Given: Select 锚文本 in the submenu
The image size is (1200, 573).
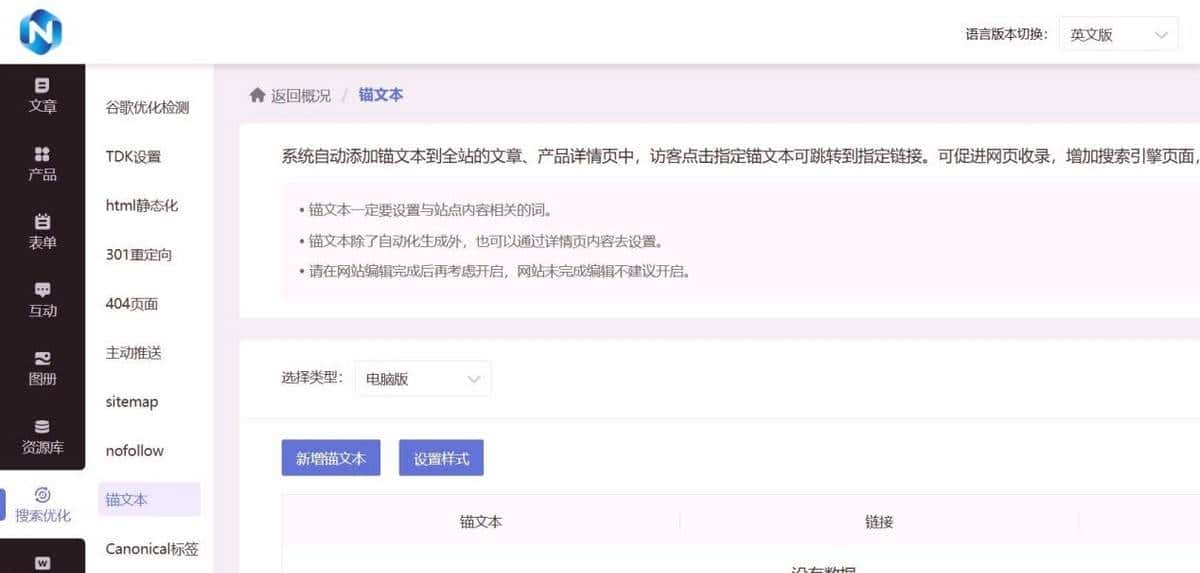Looking at the screenshot, I should click(x=148, y=499).
